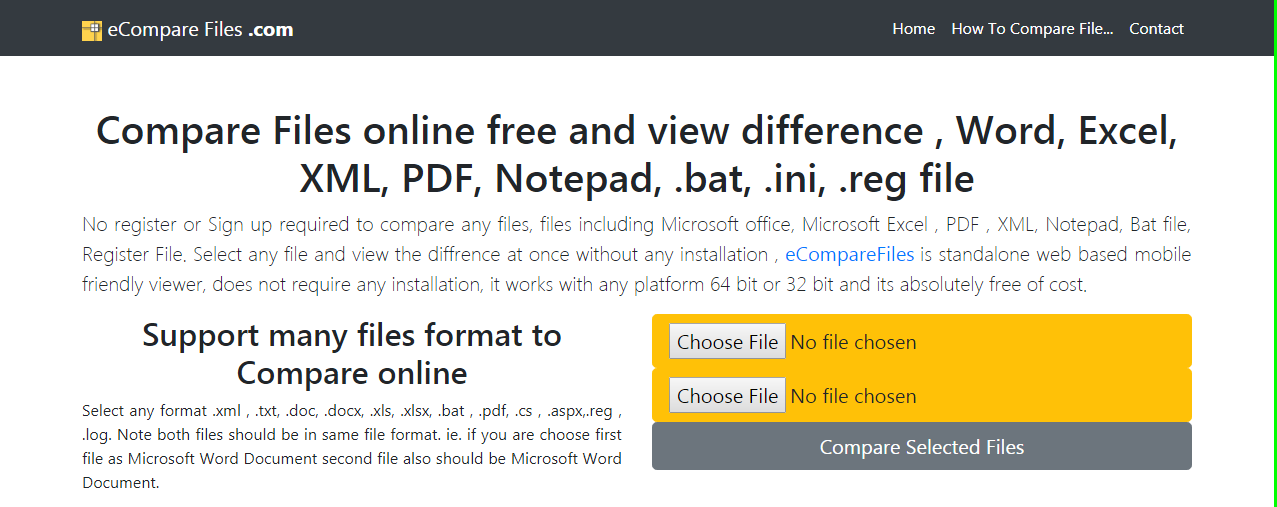
Task: Click the supported formats note starting with Select any format
Action: click(x=352, y=446)
